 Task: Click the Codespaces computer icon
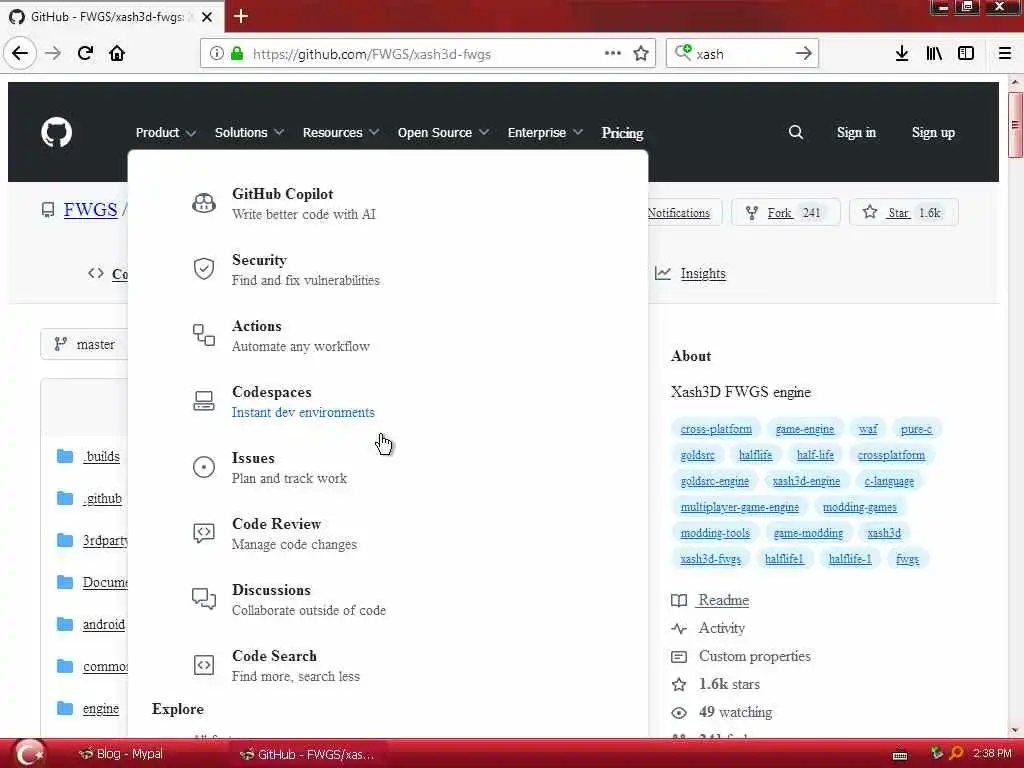tap(204, 401)
